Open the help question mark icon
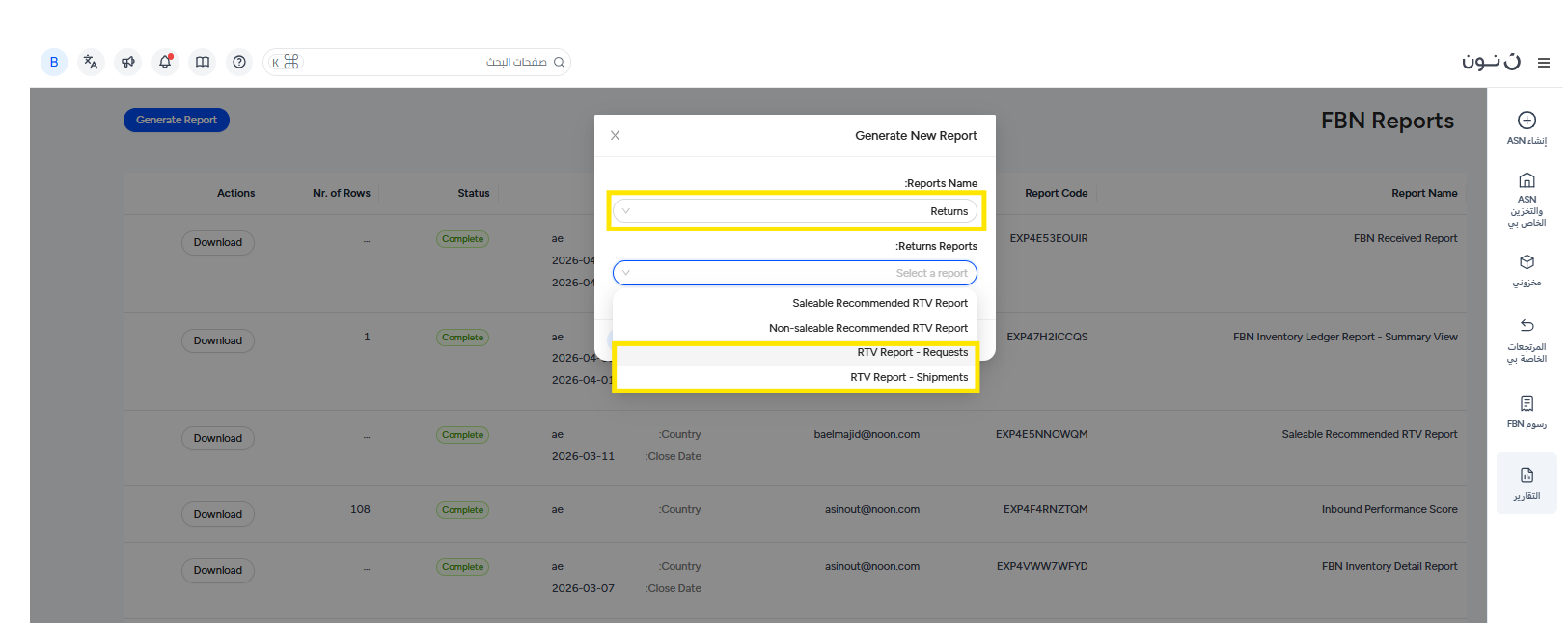The width and height of the screenshot is (1568, 623). tap(239, 62)
